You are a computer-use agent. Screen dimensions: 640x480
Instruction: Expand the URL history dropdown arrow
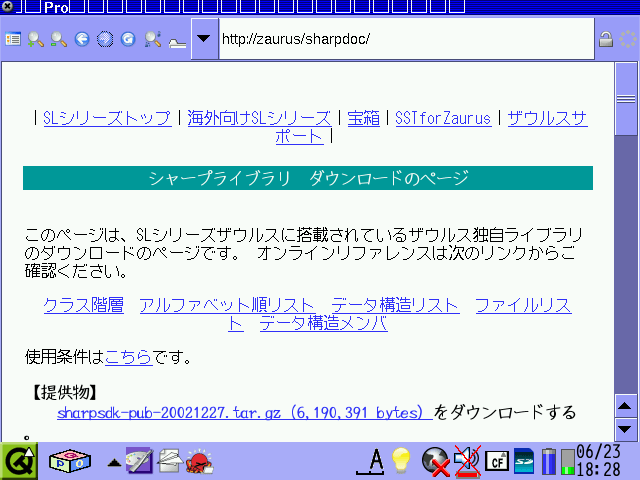[x=204, y=39]
